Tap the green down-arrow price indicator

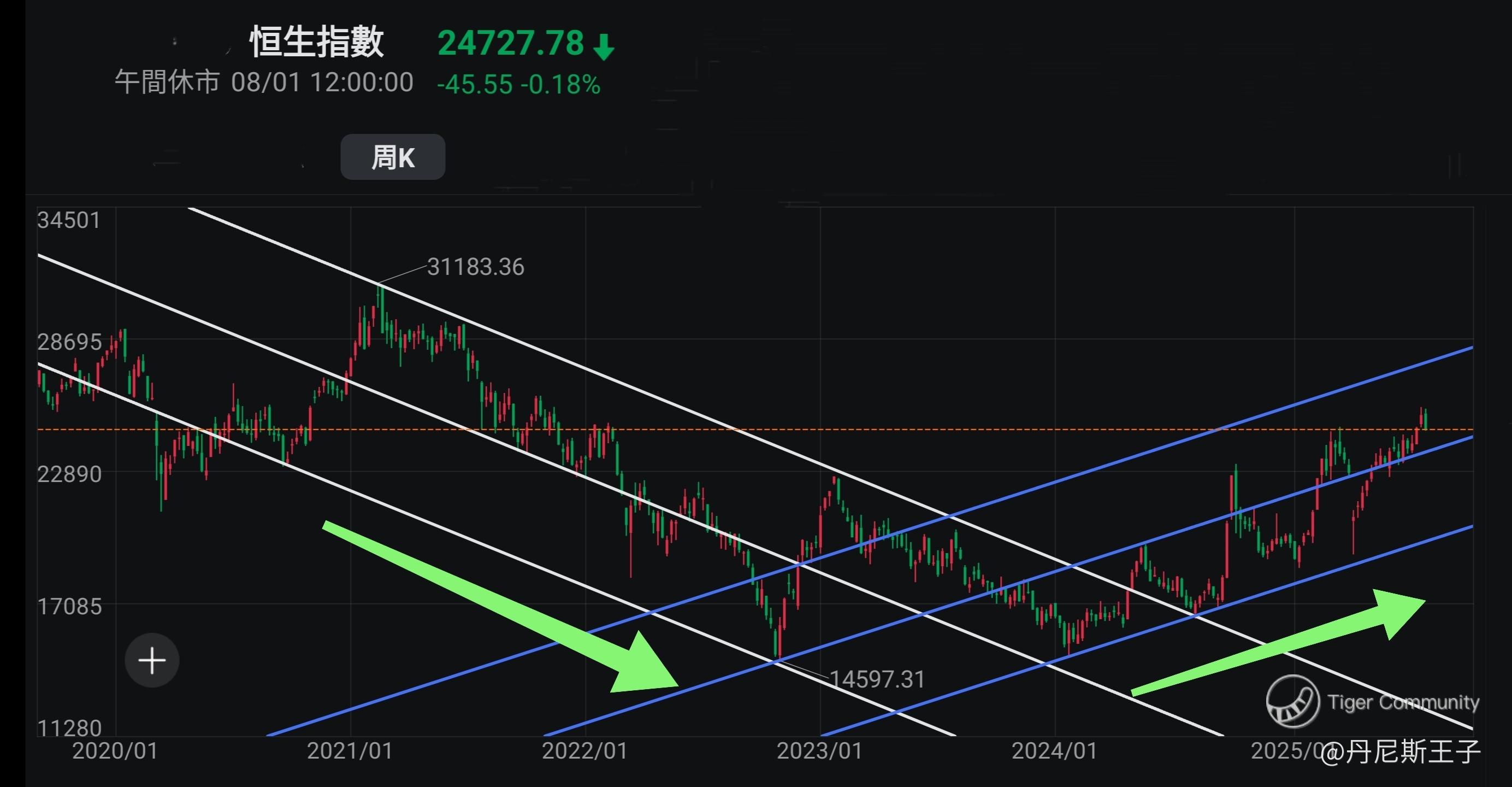click(604, 46)
